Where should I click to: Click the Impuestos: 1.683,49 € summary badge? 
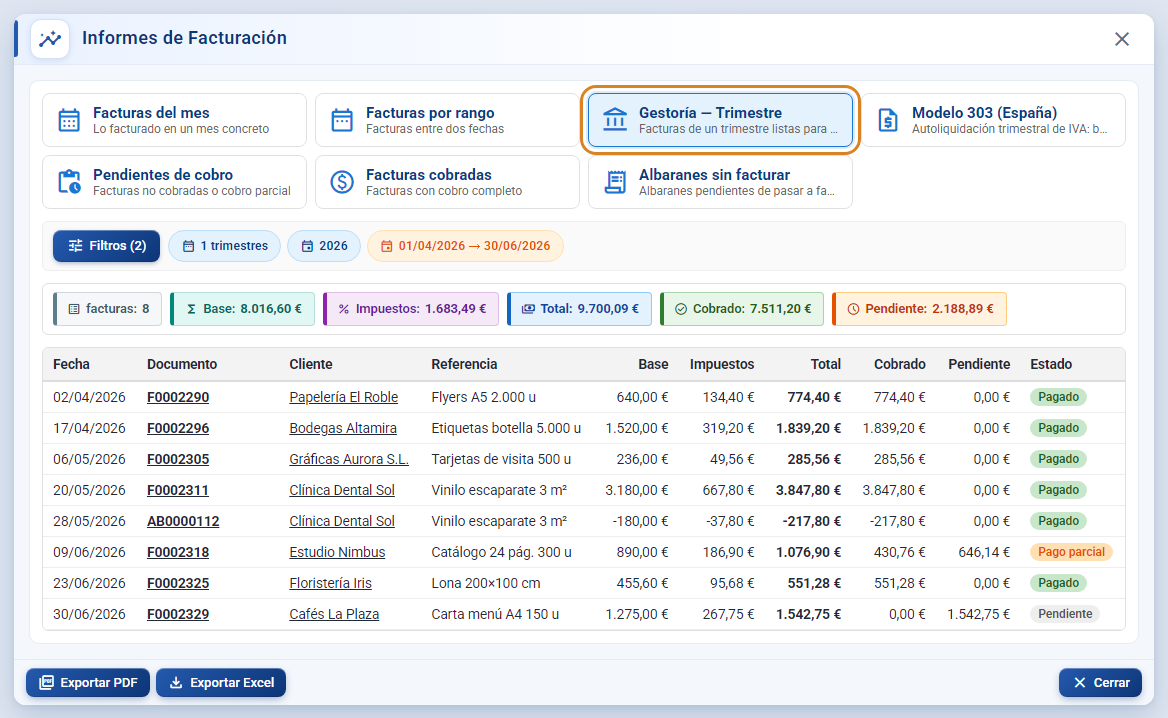click(x=411, y=308)
